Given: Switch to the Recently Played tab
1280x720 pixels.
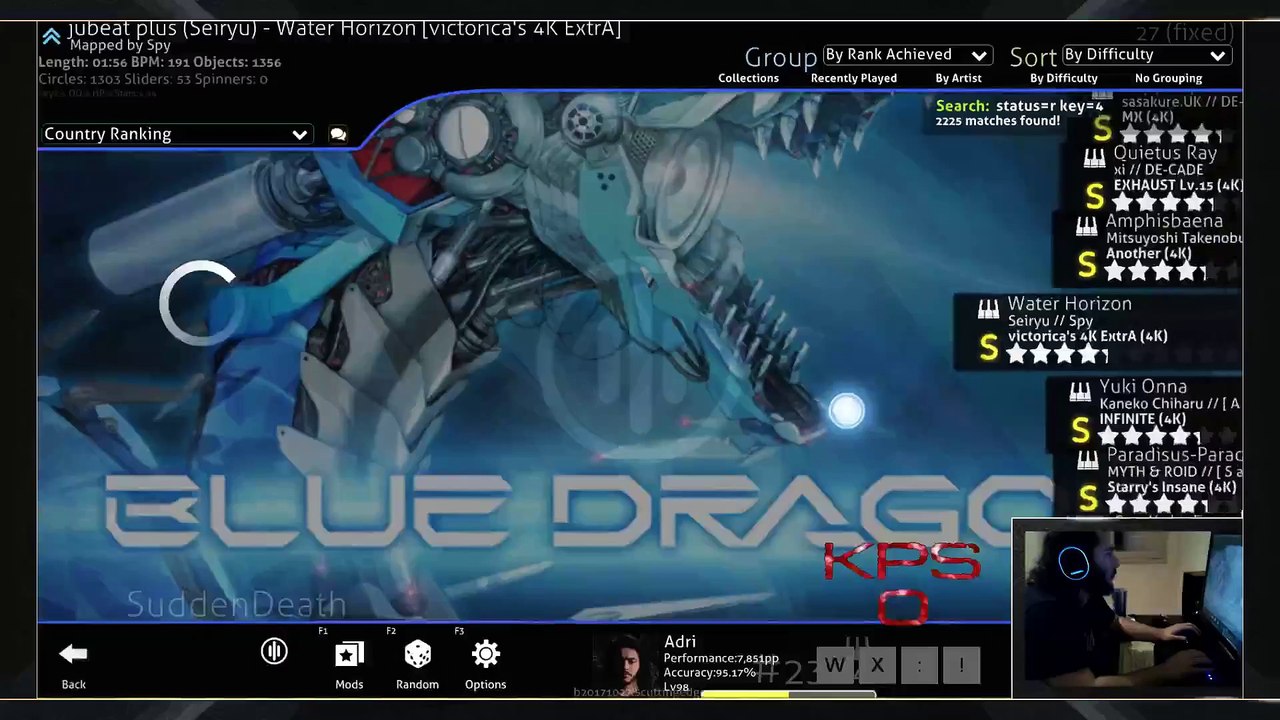Looking at the screenshot, I should pos(854,78).
